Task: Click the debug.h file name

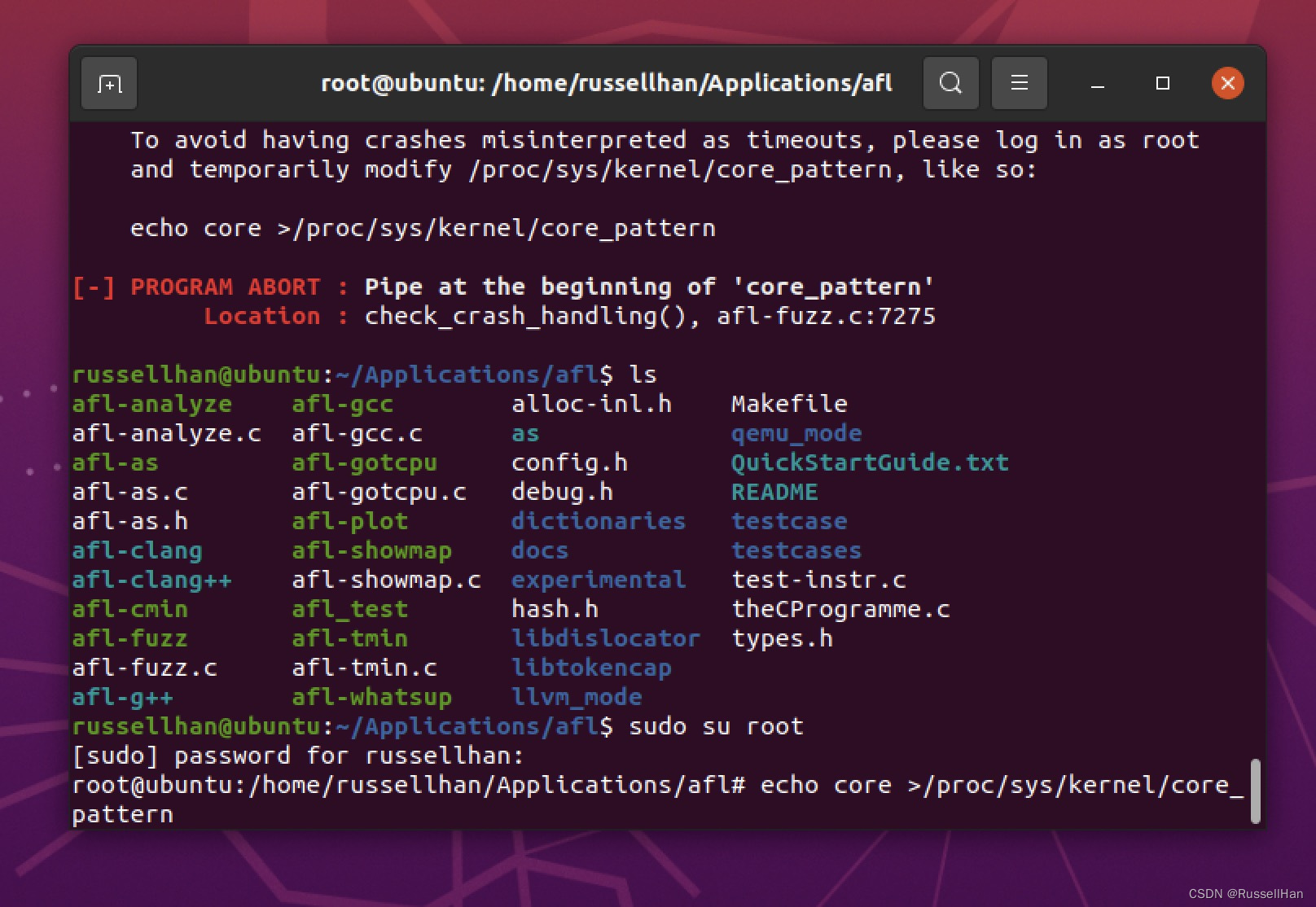Action: pyautogui.click(x=563, y=492)
